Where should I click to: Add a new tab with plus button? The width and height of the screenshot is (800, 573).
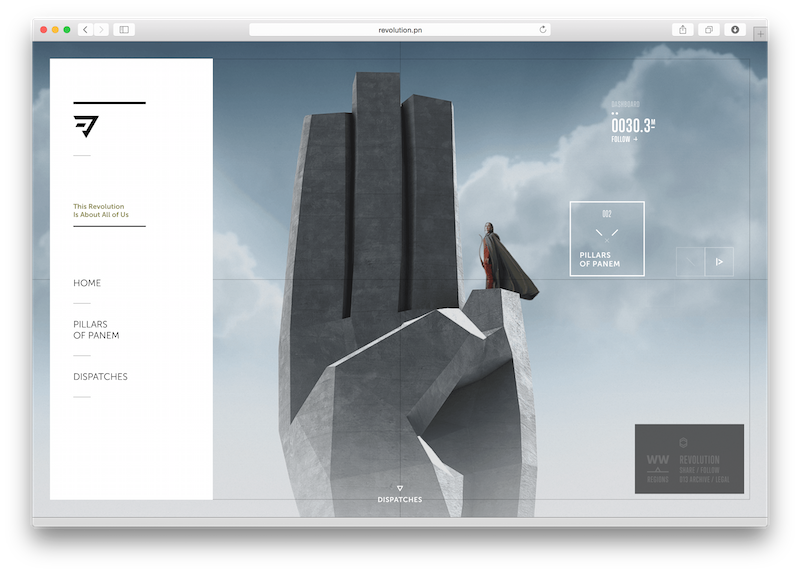pos(760,34)
